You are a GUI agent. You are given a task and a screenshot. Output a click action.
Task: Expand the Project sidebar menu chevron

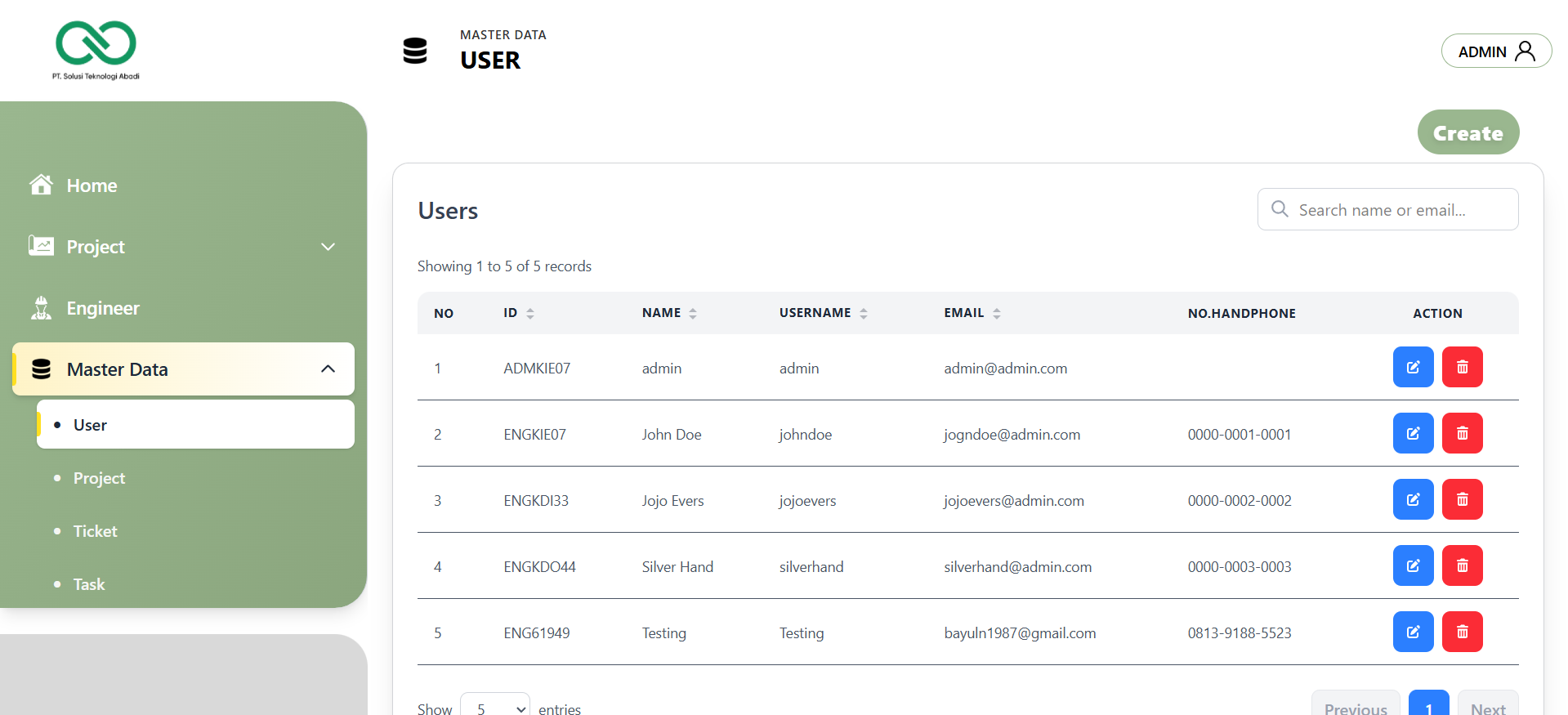point(328,247)
